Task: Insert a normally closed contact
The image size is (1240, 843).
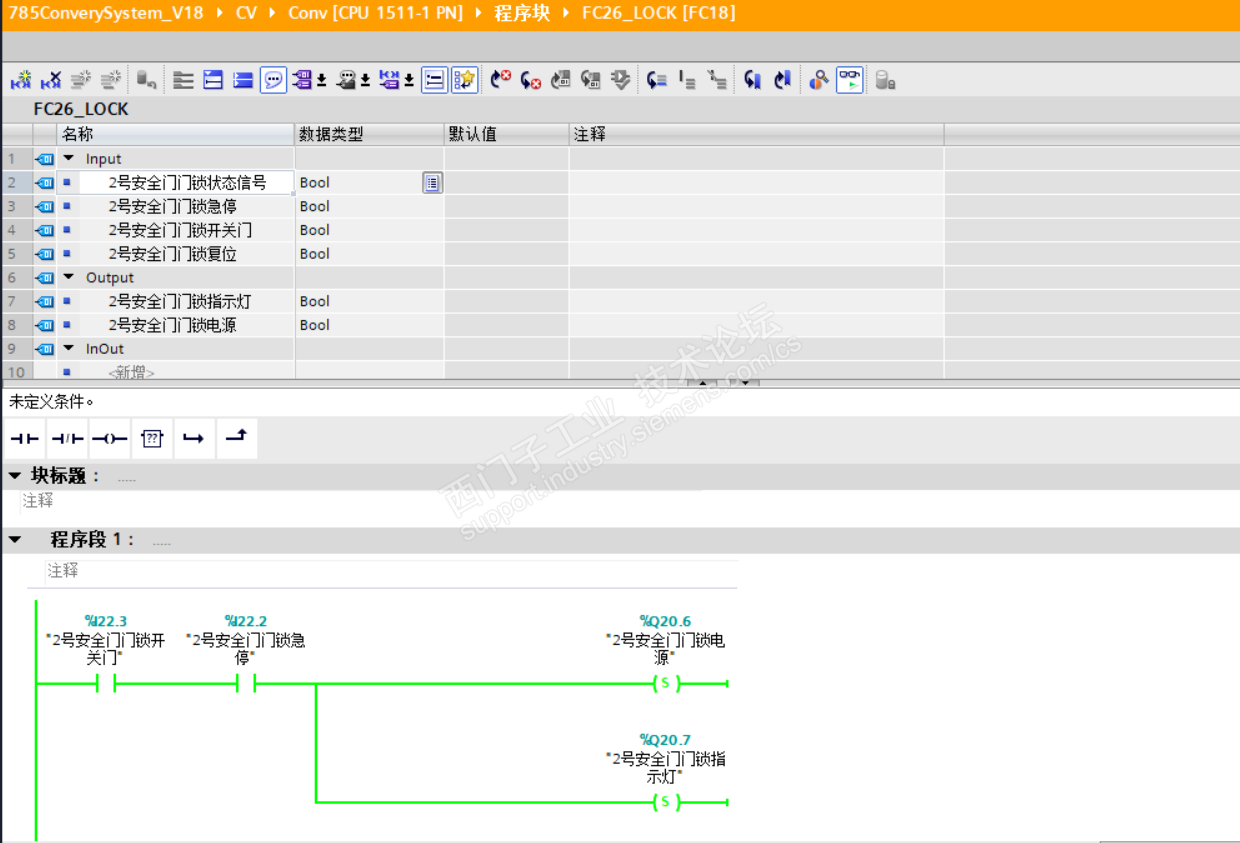Action: [67, 439]
